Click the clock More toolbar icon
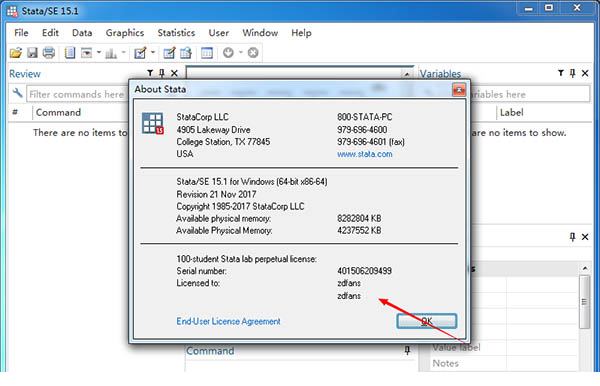The height and width of the screenshot is (386, 600). coord(228,53)
